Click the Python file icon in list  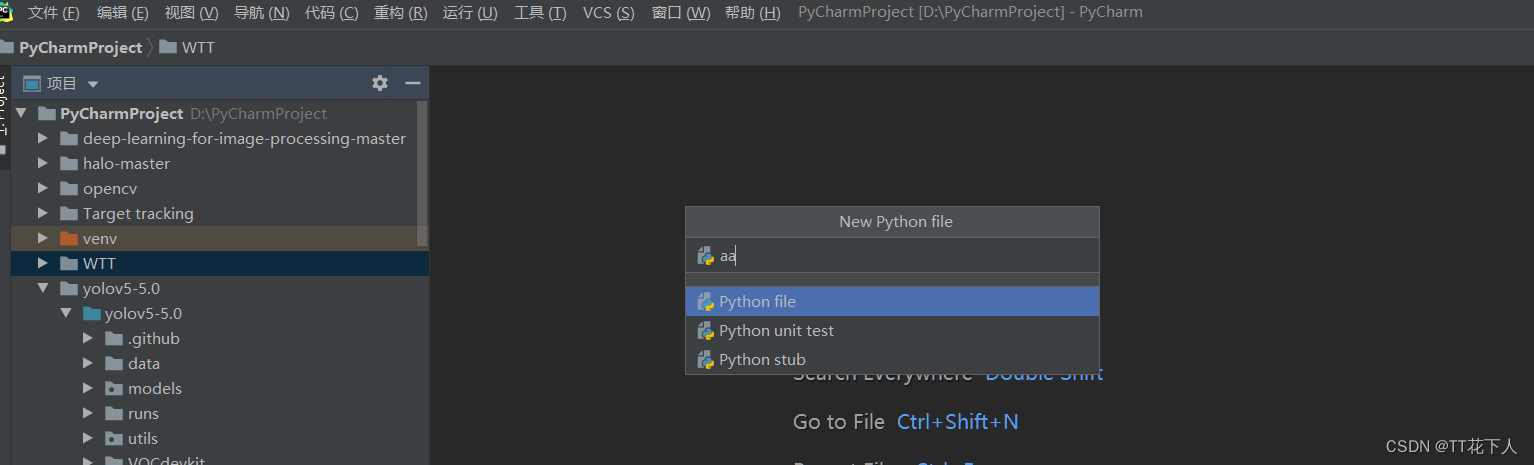pos(706,302)
